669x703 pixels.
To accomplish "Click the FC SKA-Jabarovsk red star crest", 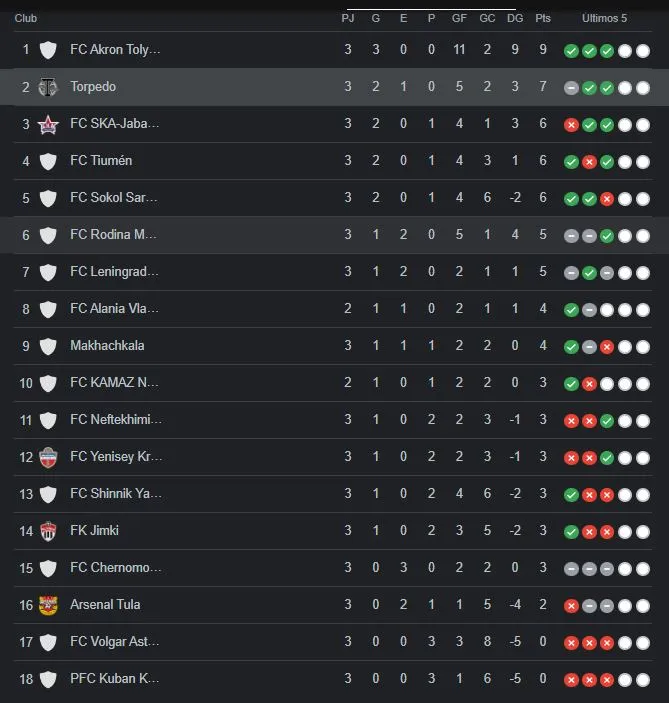I will 47,124.
